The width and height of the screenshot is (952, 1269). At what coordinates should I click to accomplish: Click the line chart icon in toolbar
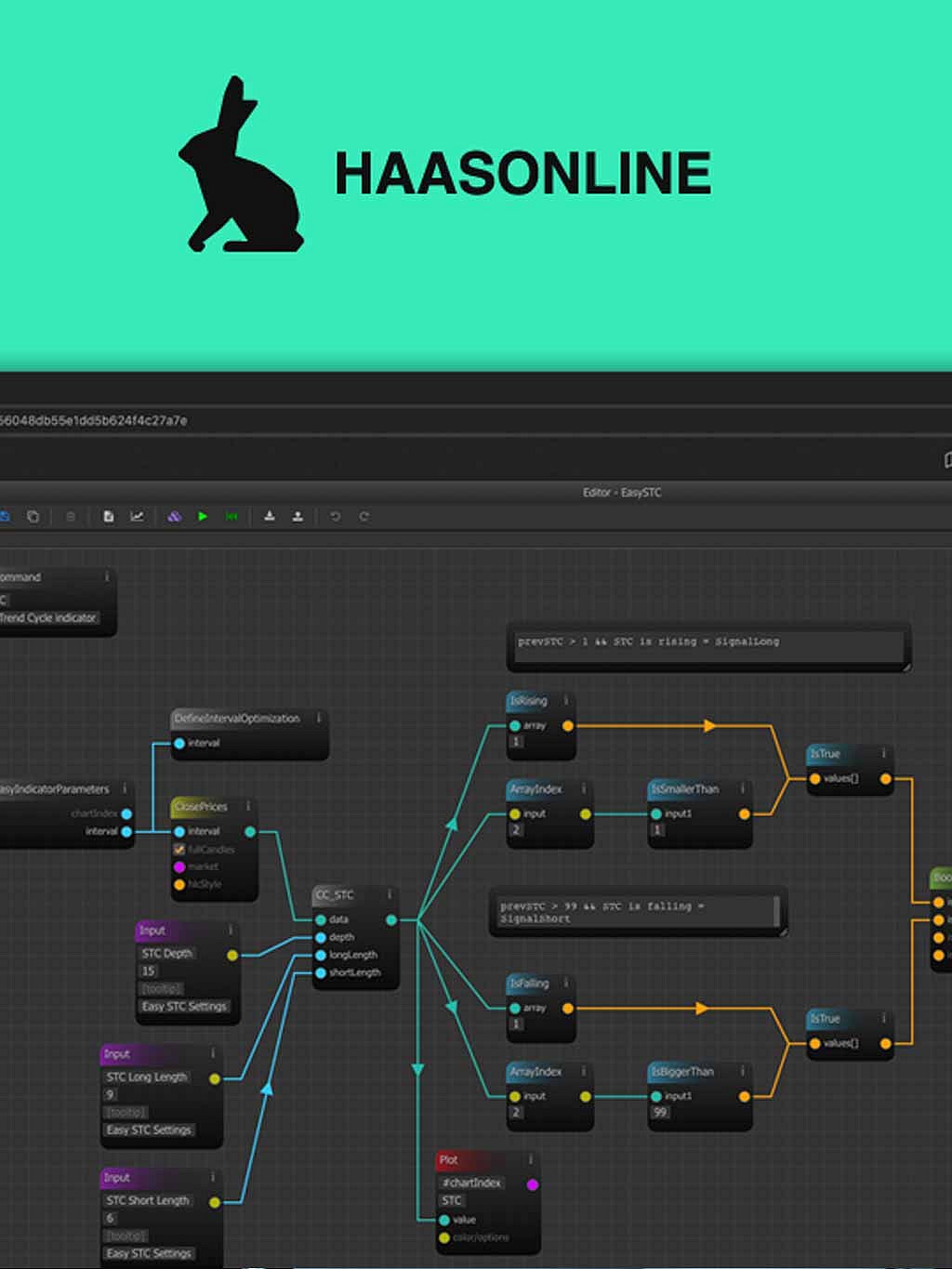(x=137, y=516)
